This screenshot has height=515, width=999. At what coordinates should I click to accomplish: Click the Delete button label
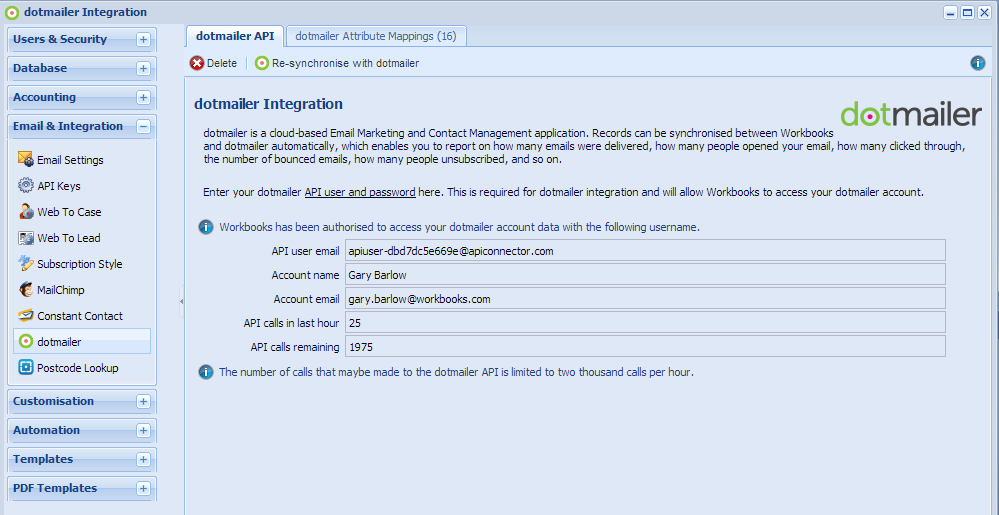pos(222,63)
